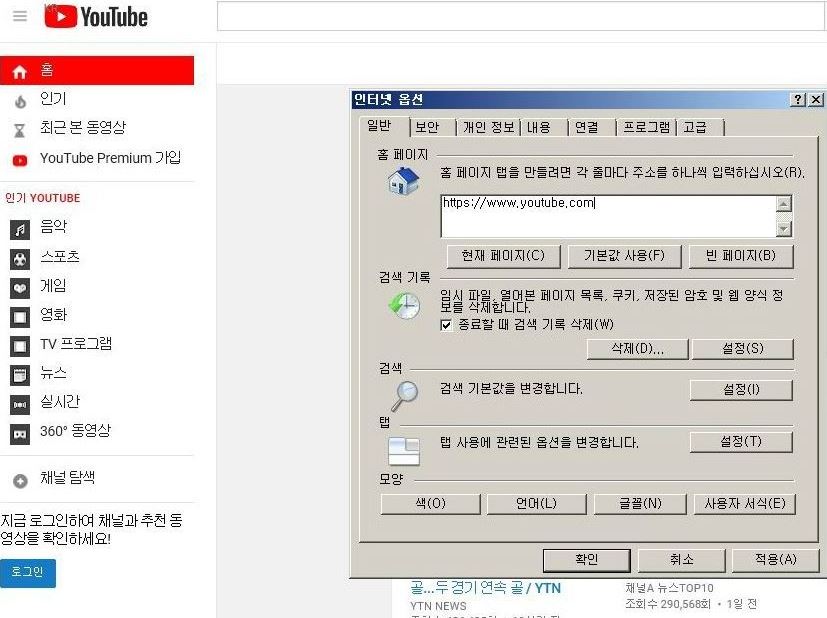The height and width of the screenshot is (618, 827).
Task: Click the 검색 magnifying glass icon
Action: point(405,395)
